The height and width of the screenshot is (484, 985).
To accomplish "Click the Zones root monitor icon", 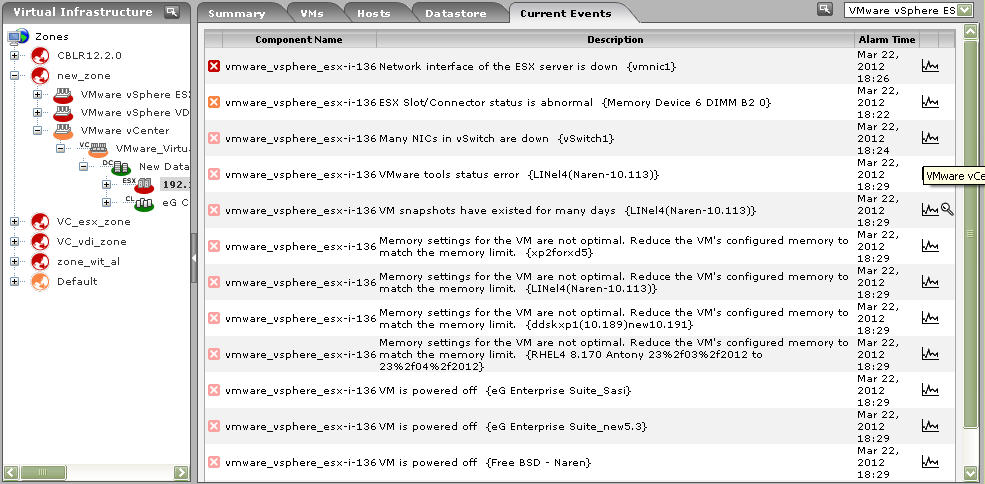I will 18,36.
